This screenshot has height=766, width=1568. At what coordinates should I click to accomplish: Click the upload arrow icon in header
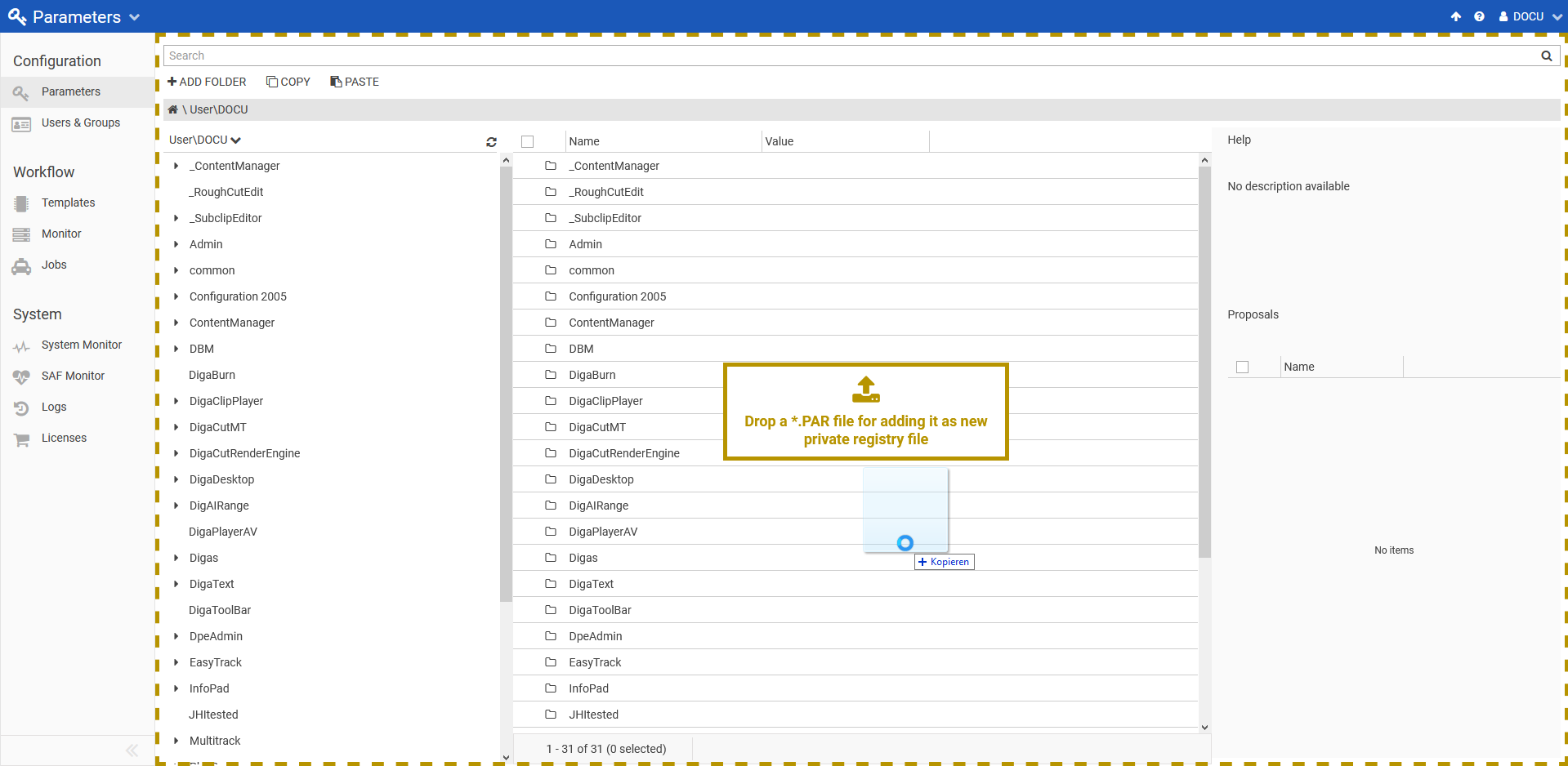click(x=1456, y=16)
